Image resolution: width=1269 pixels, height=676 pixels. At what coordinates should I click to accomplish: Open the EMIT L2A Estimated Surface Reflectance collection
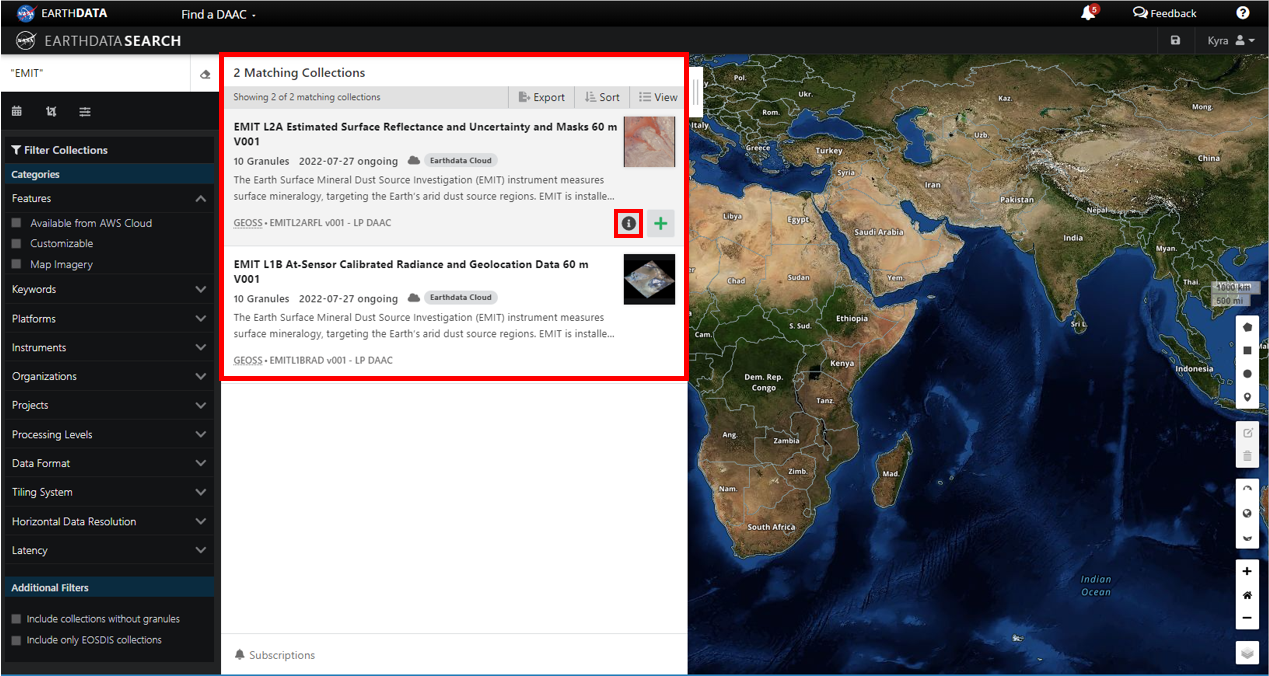[x=425, y=134]
